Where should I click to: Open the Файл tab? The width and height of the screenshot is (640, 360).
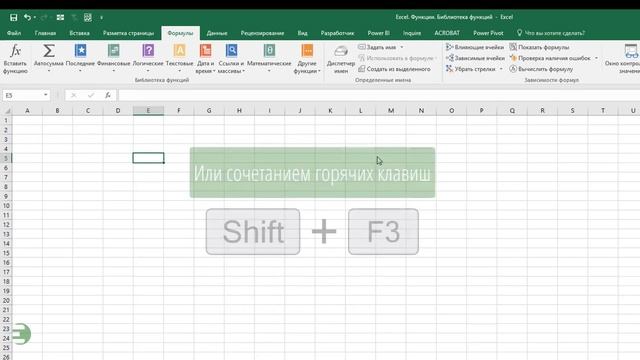point(14,33)
